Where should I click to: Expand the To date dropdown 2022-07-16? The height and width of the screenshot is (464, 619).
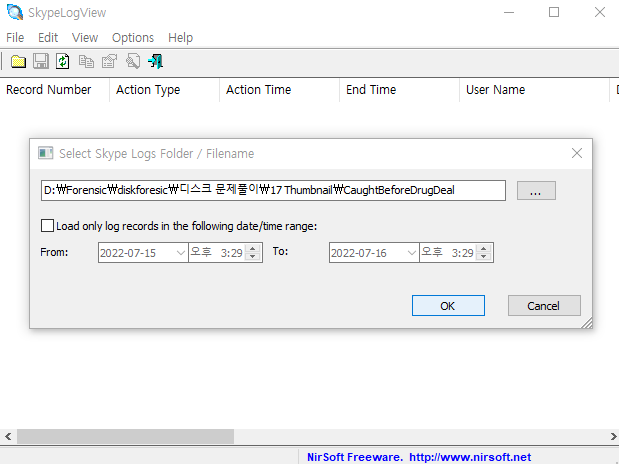[411, 253]
